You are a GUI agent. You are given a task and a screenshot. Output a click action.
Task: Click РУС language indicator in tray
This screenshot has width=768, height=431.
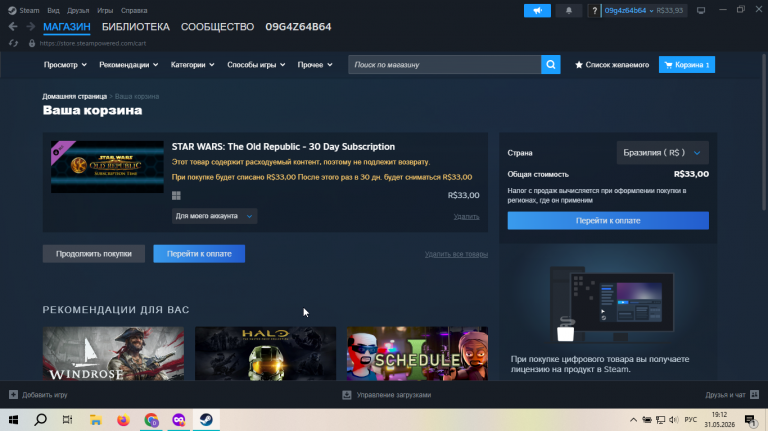pos(691,420)
